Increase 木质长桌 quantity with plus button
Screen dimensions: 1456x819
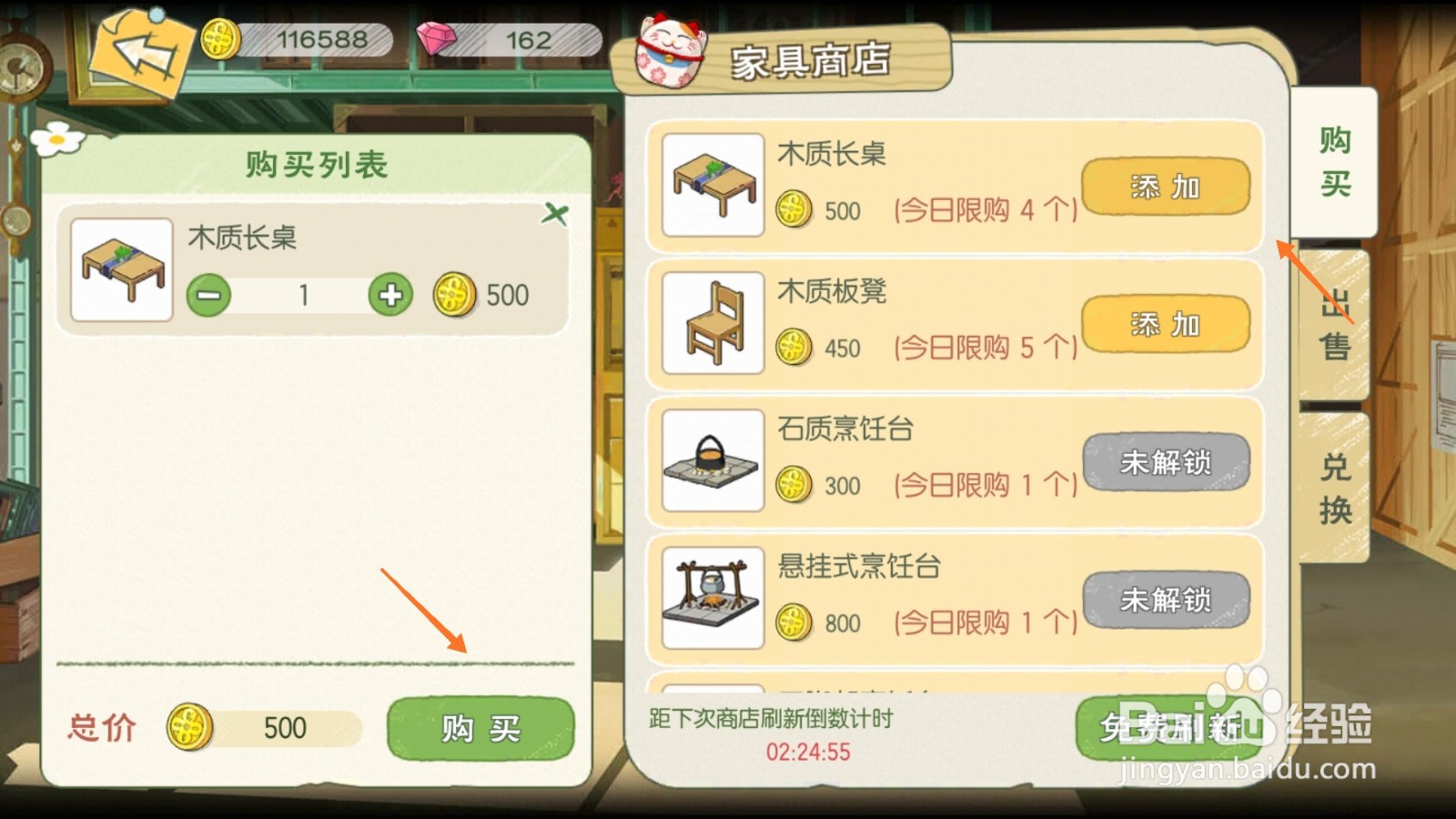point(390,295)
